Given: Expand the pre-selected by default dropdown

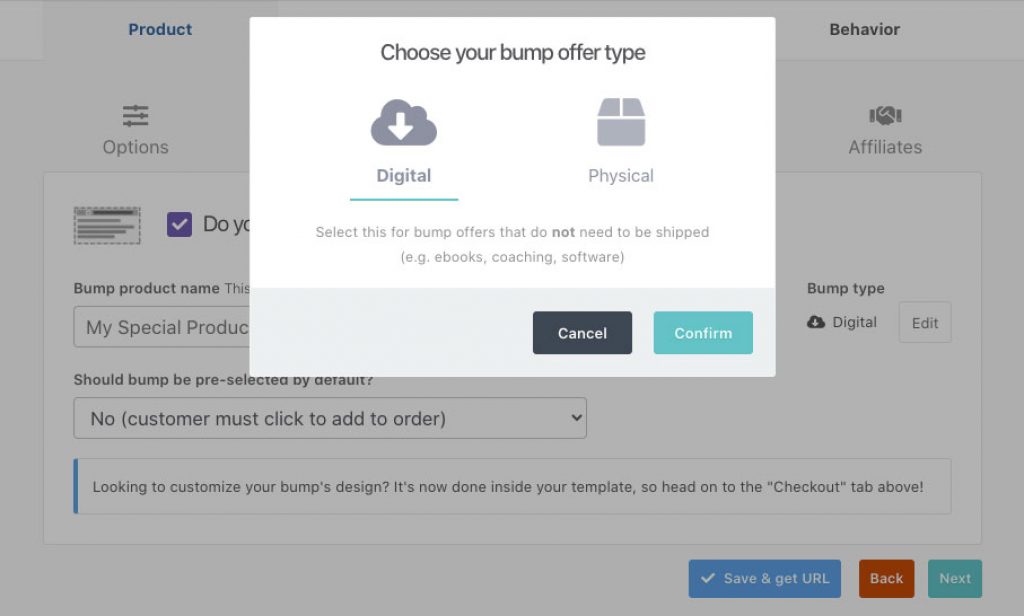Looking at the screenshot, I should [x=330, y=418].
